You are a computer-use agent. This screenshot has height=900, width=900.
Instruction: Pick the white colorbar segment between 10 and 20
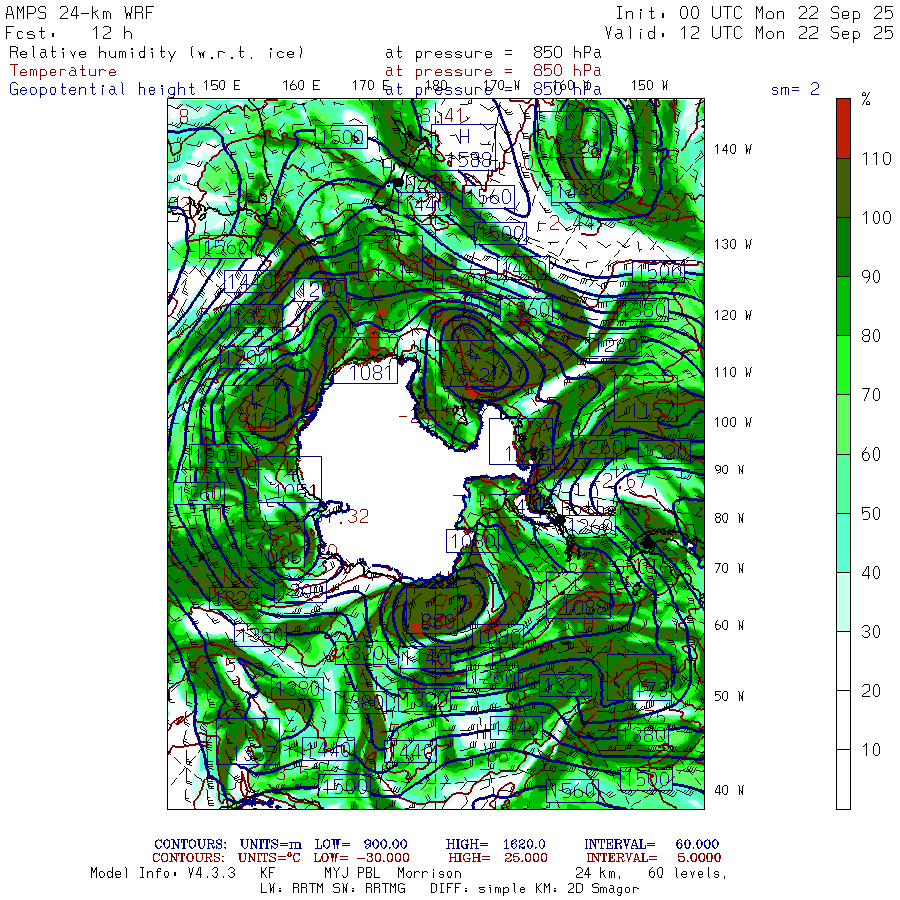click(843, 720)
